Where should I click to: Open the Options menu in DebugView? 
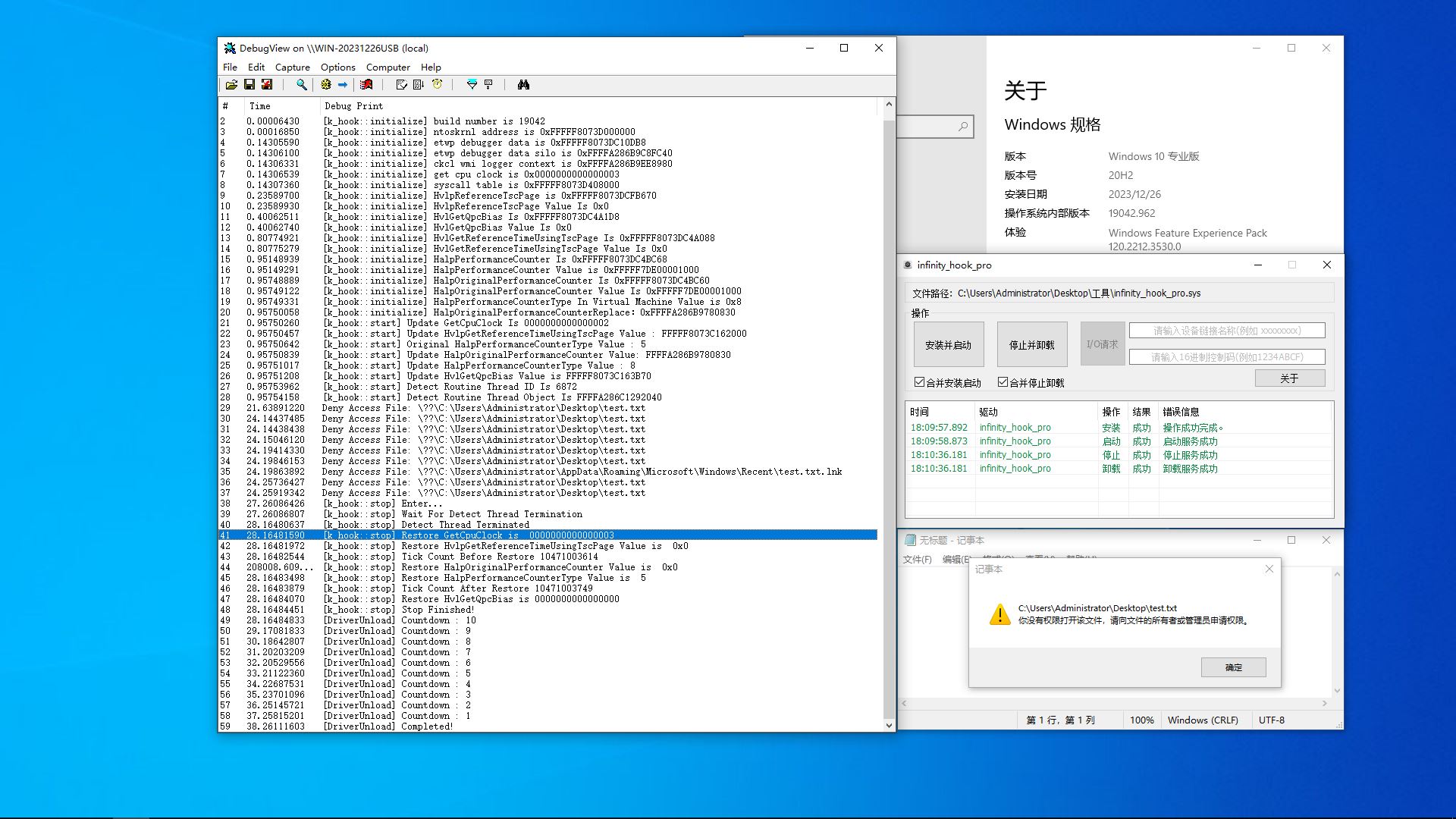pos(337,67)
